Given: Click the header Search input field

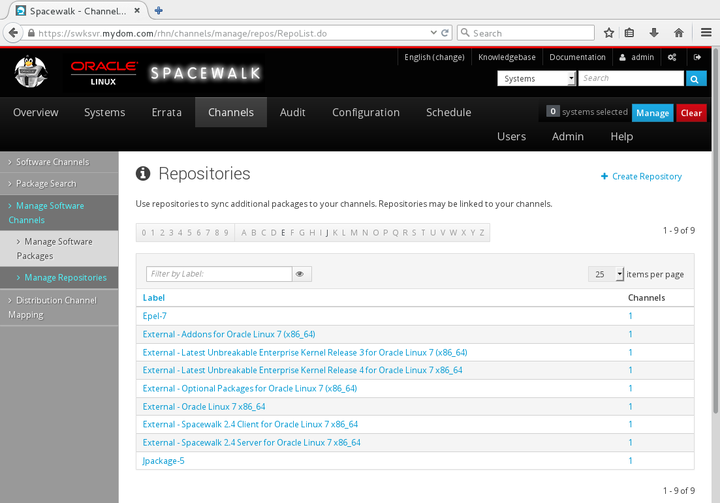Looking at the screenshot, I should [x=631, y=79].
